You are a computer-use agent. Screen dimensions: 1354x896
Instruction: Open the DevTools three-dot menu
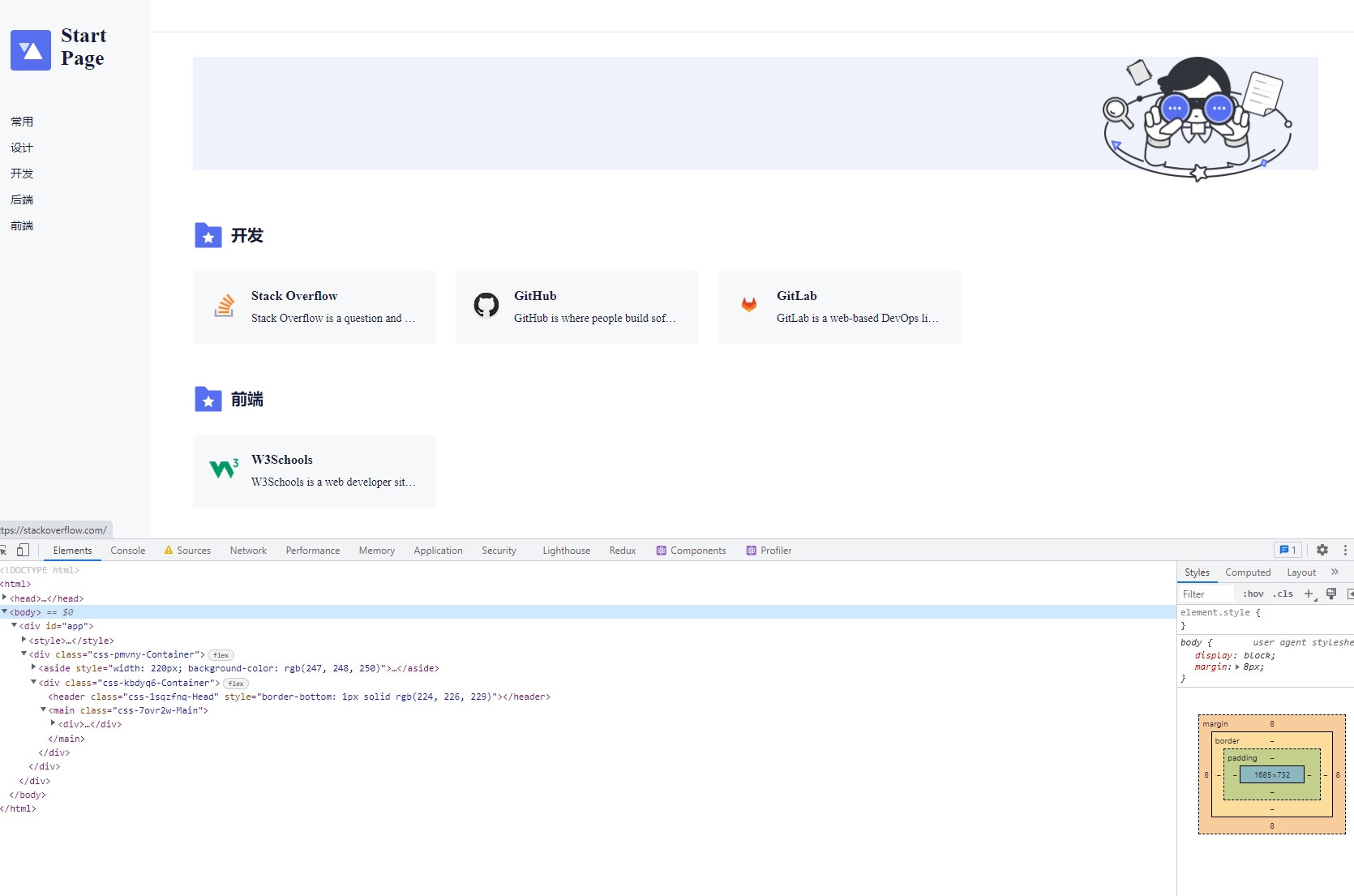(x=1345, y=550)
